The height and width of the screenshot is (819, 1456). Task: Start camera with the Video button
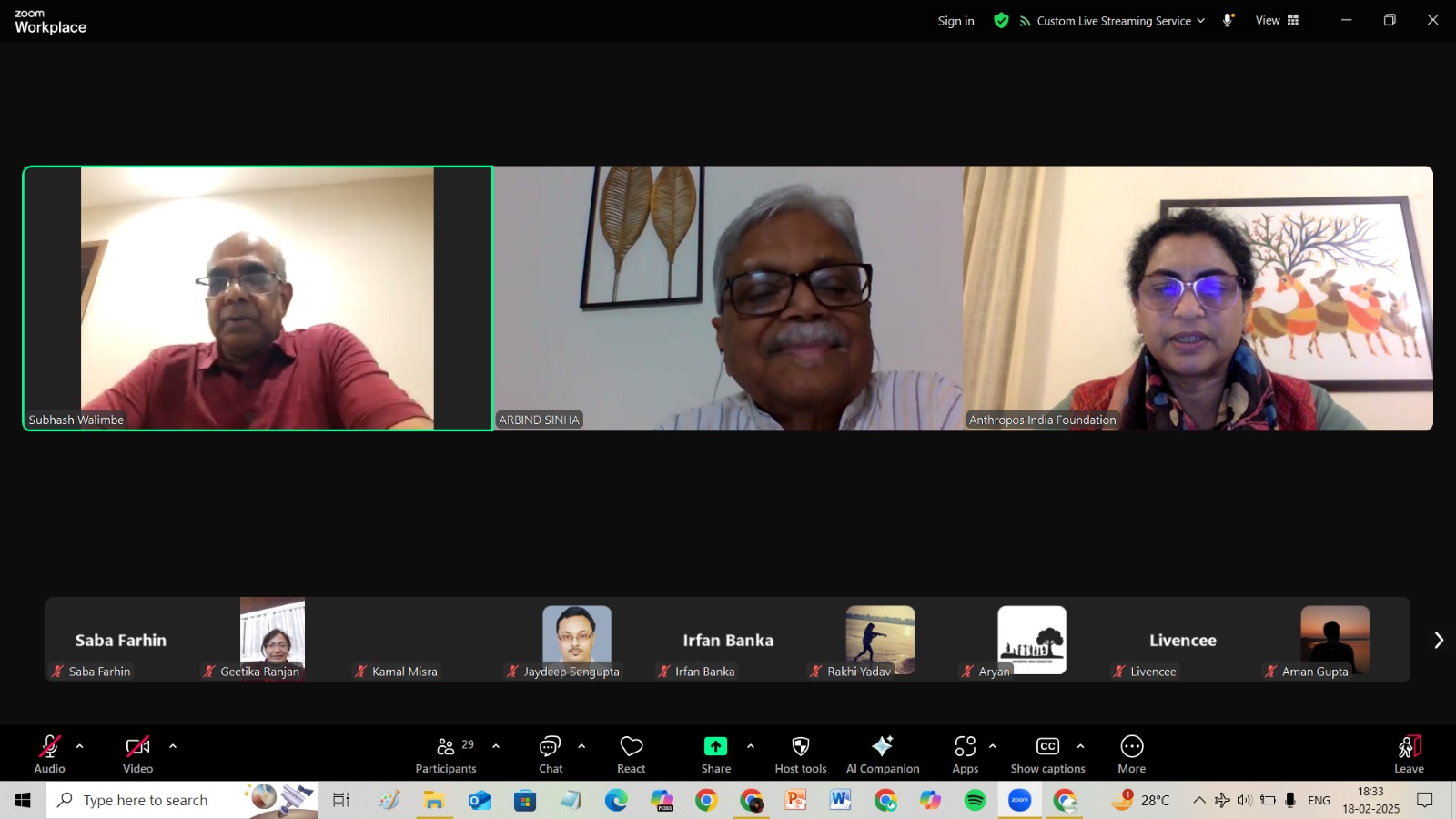pyautogui.click(x=137, y=754)
